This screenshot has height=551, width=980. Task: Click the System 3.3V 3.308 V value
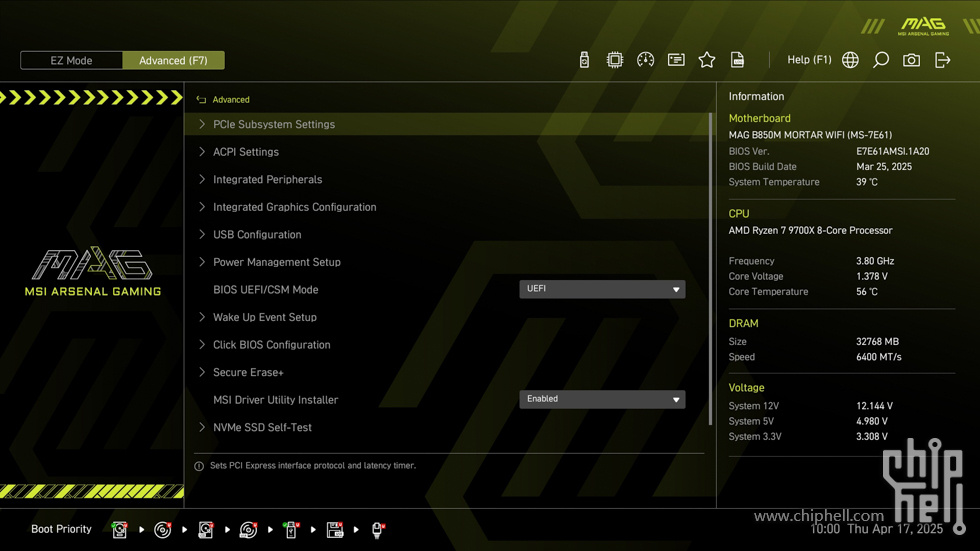[x=872, y=437]
